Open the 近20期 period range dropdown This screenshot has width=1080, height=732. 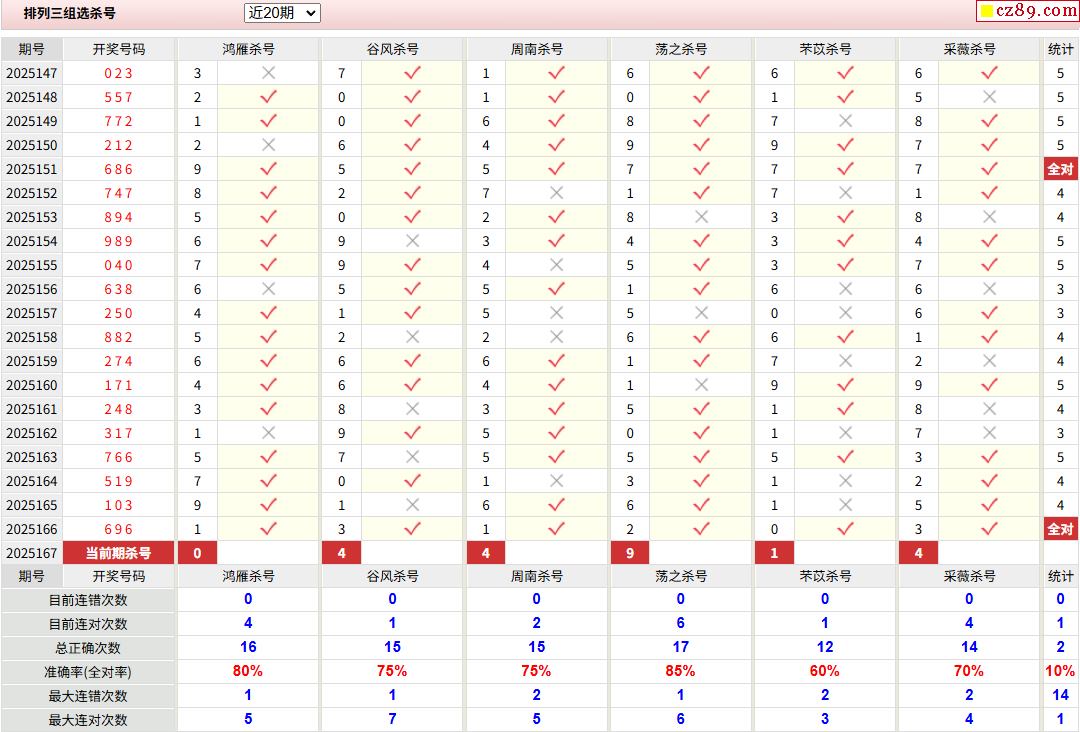pyautogui.click(x=282, y=13)
